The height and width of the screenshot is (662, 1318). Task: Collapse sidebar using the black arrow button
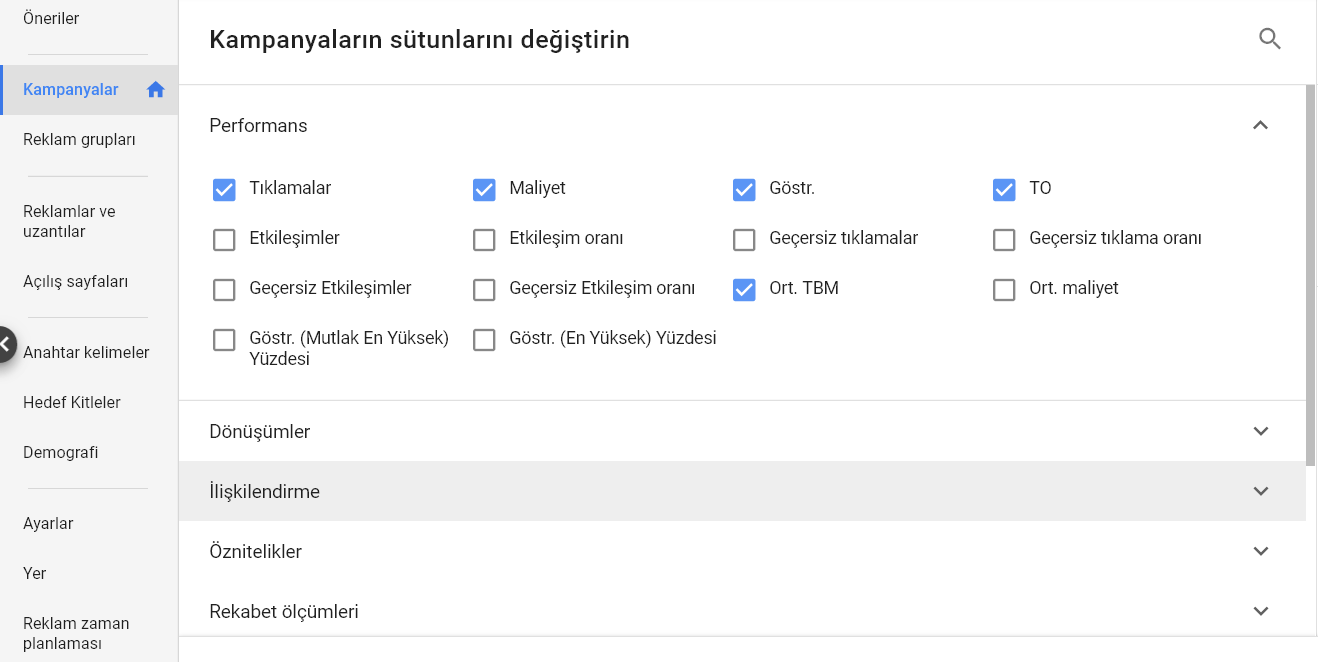[5, 344]
